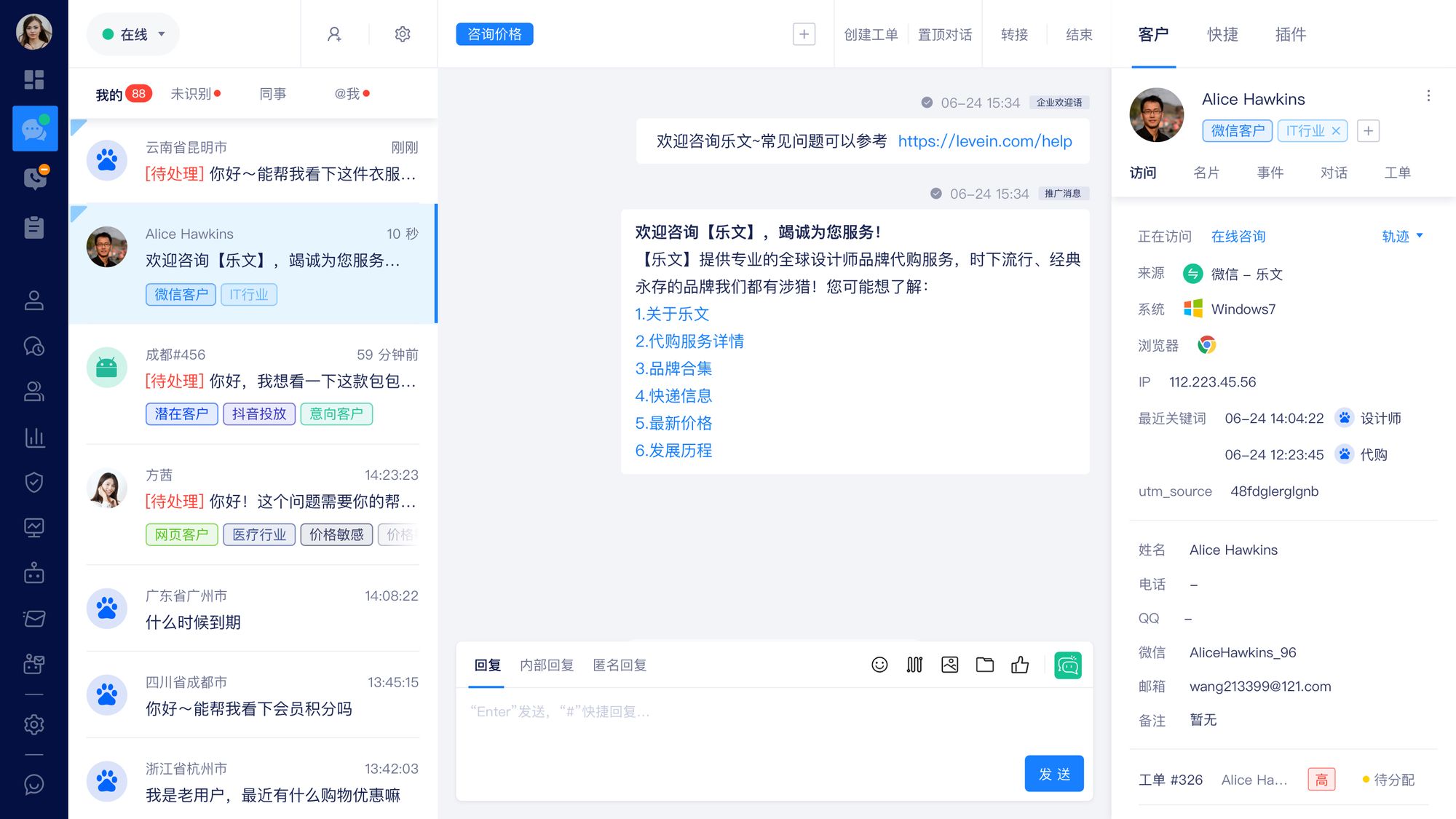Viewport: 1456px width, 819px height.
Task: Open the 成都#456 conversation
Action: pos(253,384)
